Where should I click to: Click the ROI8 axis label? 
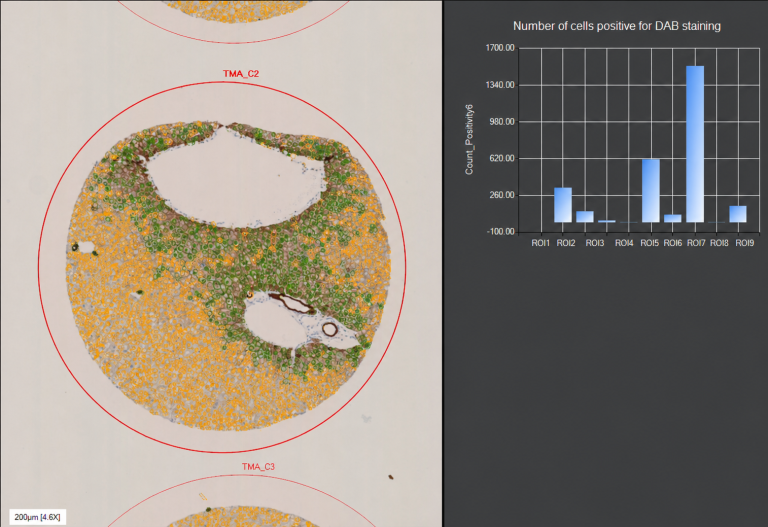[x=719, y=243]
